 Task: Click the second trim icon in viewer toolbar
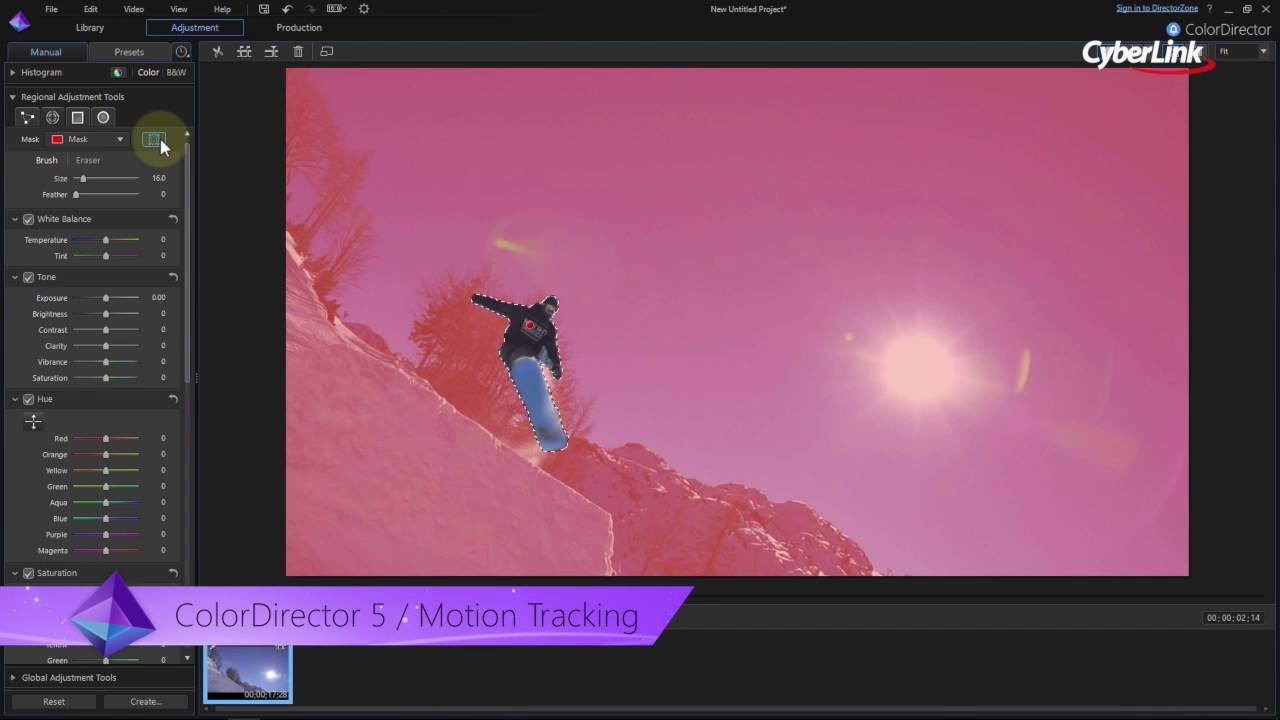point(244,51)
